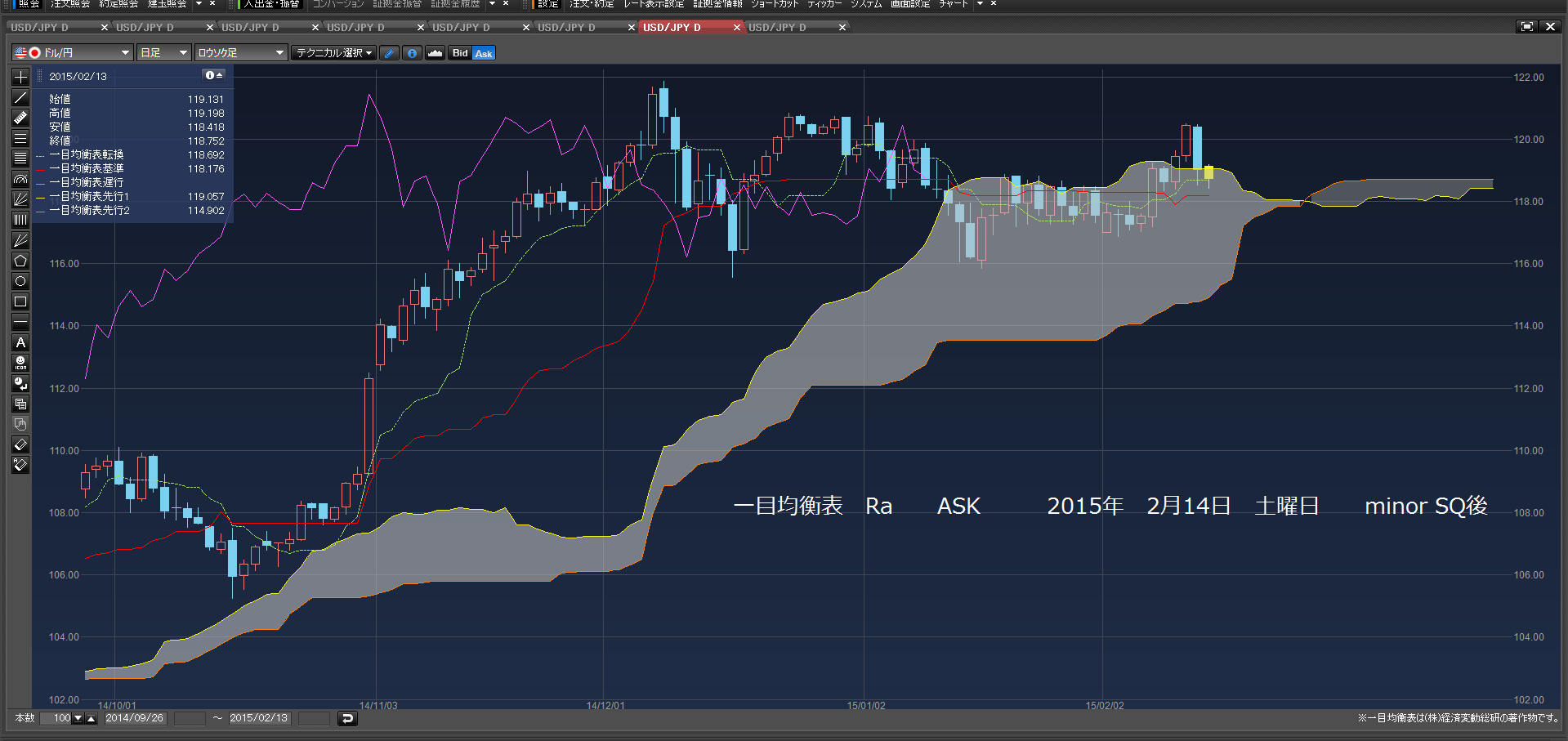
Task: Open the ショートカット menu item
Action: (775, 4)
